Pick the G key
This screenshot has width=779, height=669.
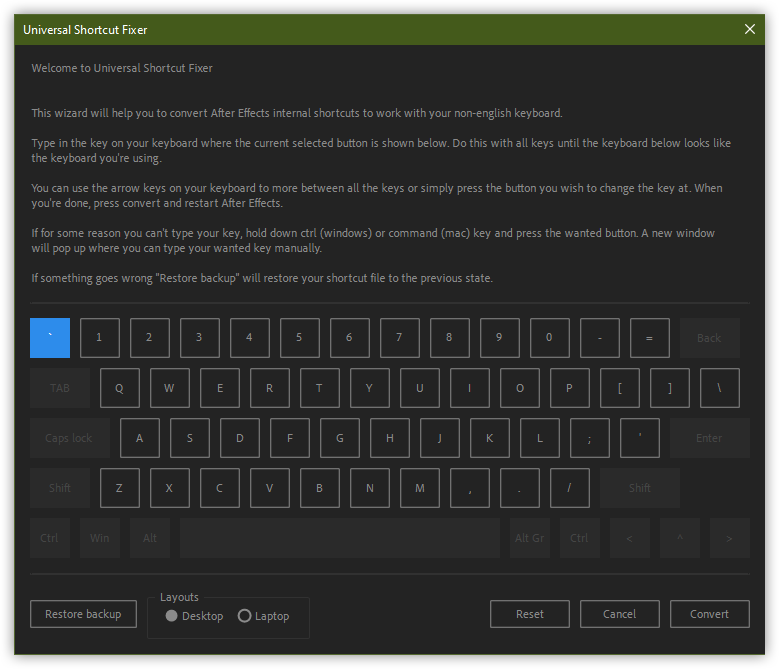click(340, 438)
